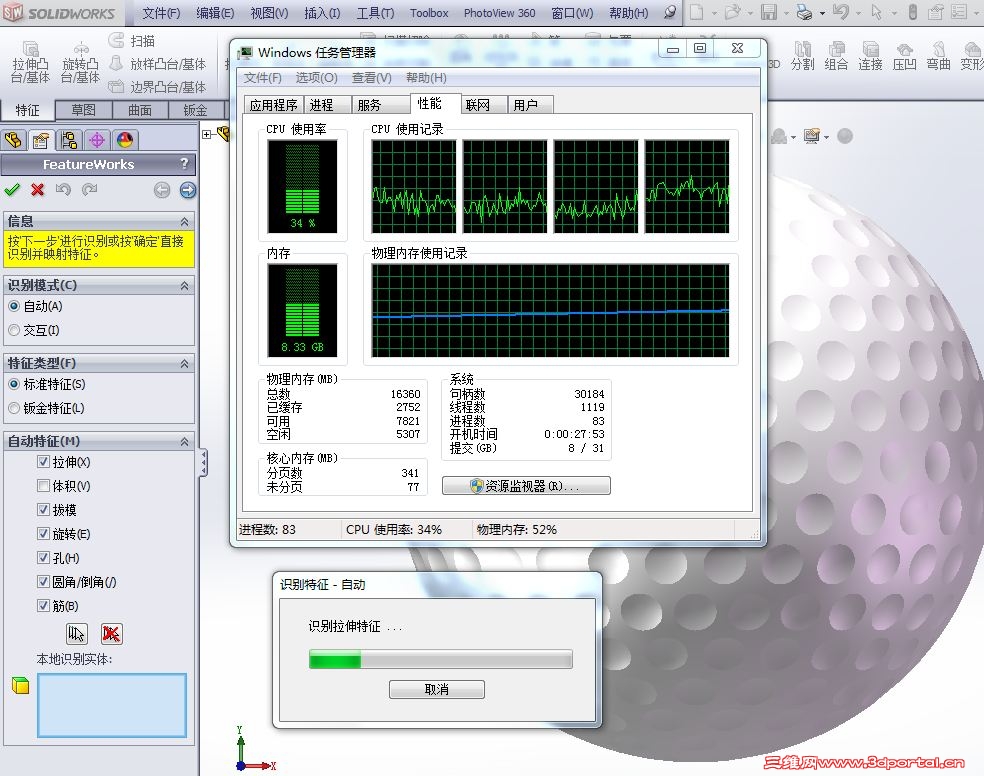This screenshot has width=984, height=776.
Task: Uncheck the Extrude (拉伸) checkbox
Action: tap(43, 462)
